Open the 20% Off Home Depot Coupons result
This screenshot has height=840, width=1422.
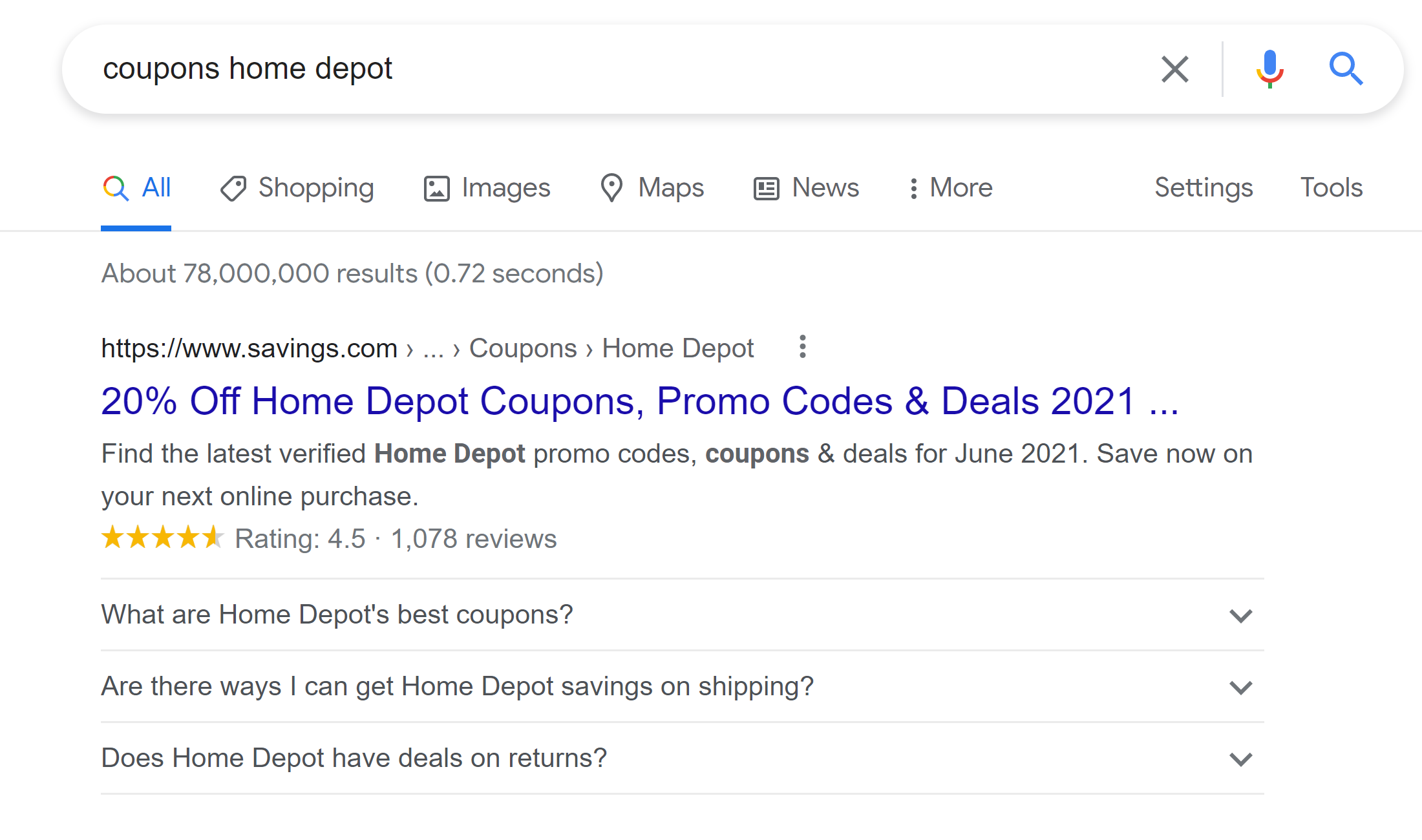[640, 401]
